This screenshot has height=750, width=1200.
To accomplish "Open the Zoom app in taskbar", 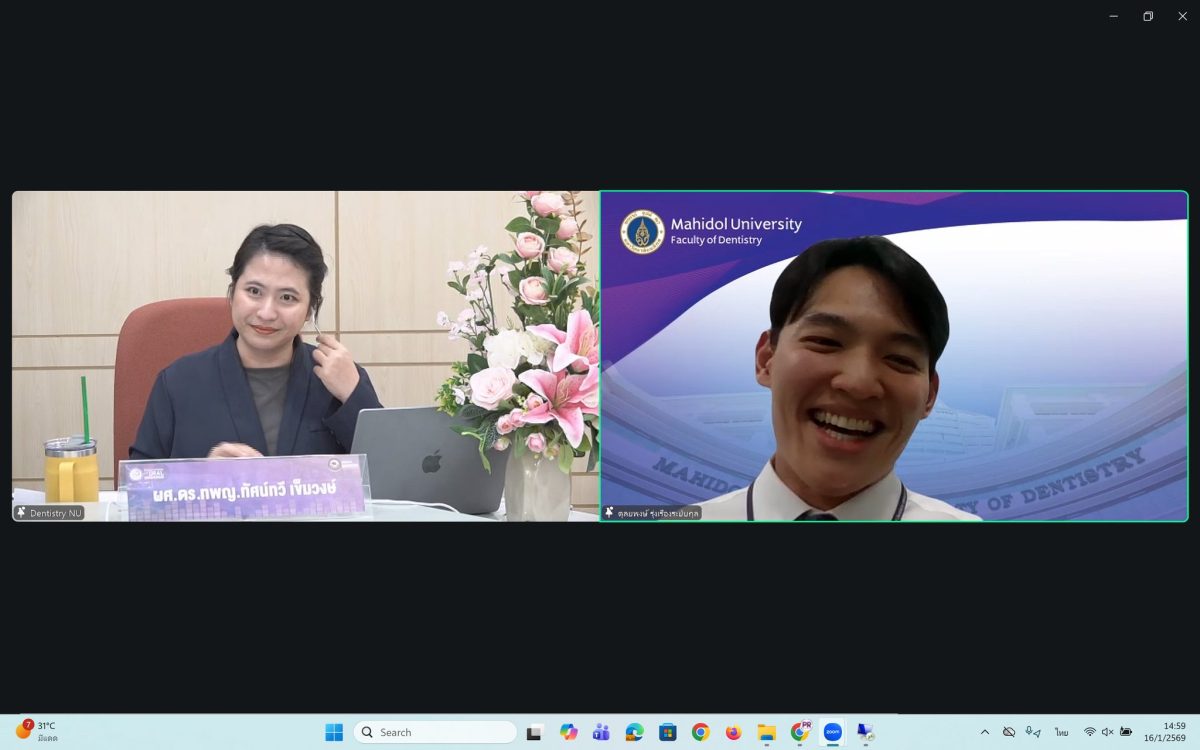I will click(832, 732).
